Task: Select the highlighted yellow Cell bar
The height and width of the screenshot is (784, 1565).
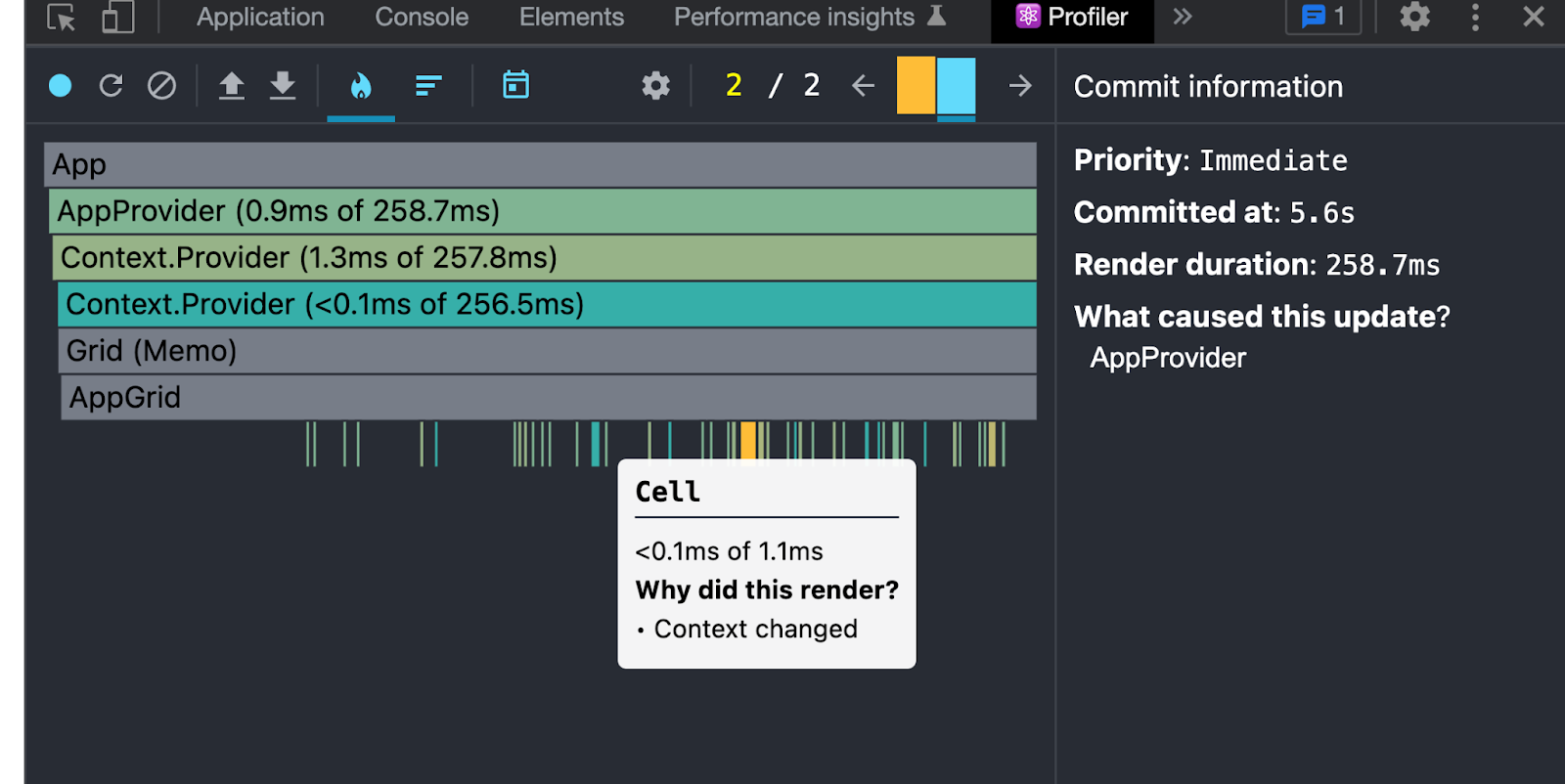Action: pos(748,441)
